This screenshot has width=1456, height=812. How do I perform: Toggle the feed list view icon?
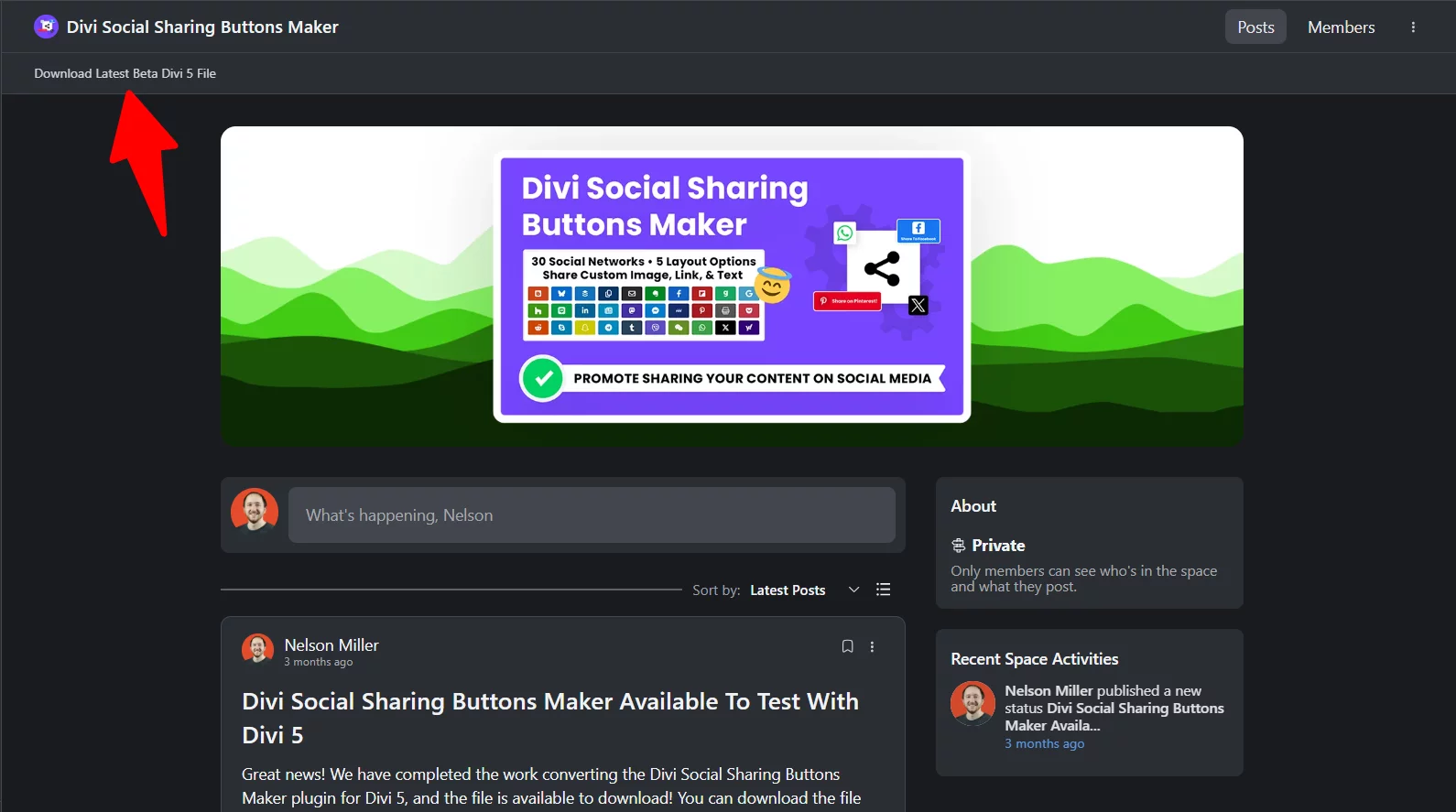pyautogui.click(x=883, y=590)
